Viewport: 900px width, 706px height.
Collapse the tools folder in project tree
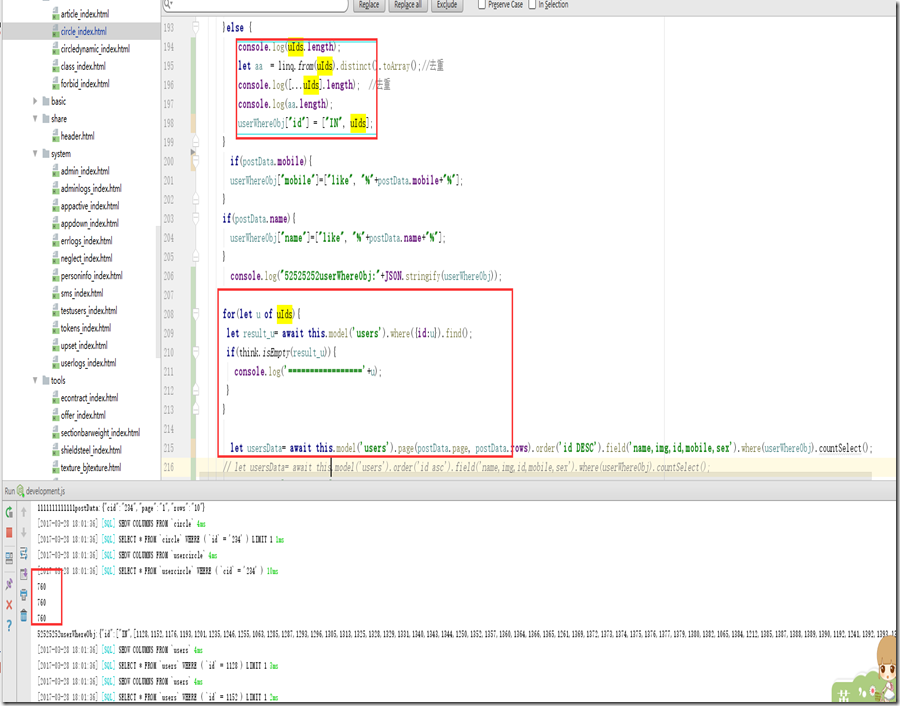35,380
